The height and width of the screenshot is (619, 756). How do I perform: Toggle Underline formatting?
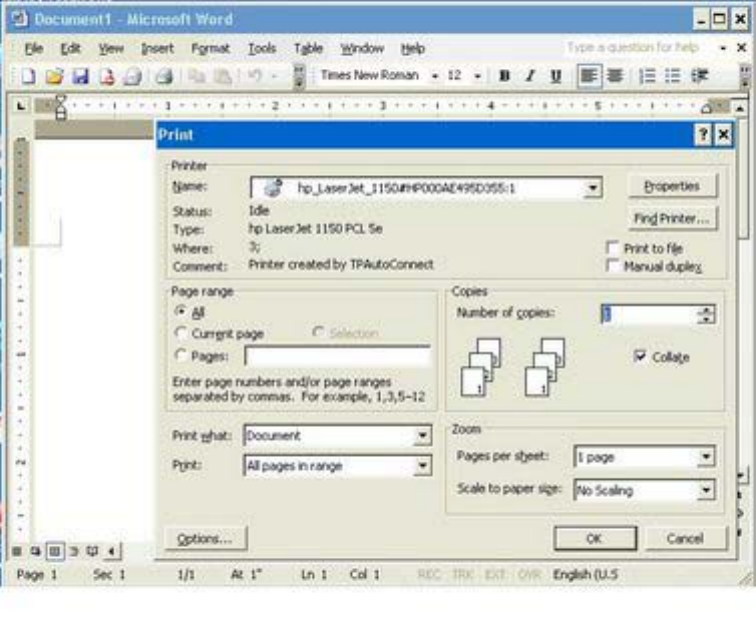pos(555,76)
